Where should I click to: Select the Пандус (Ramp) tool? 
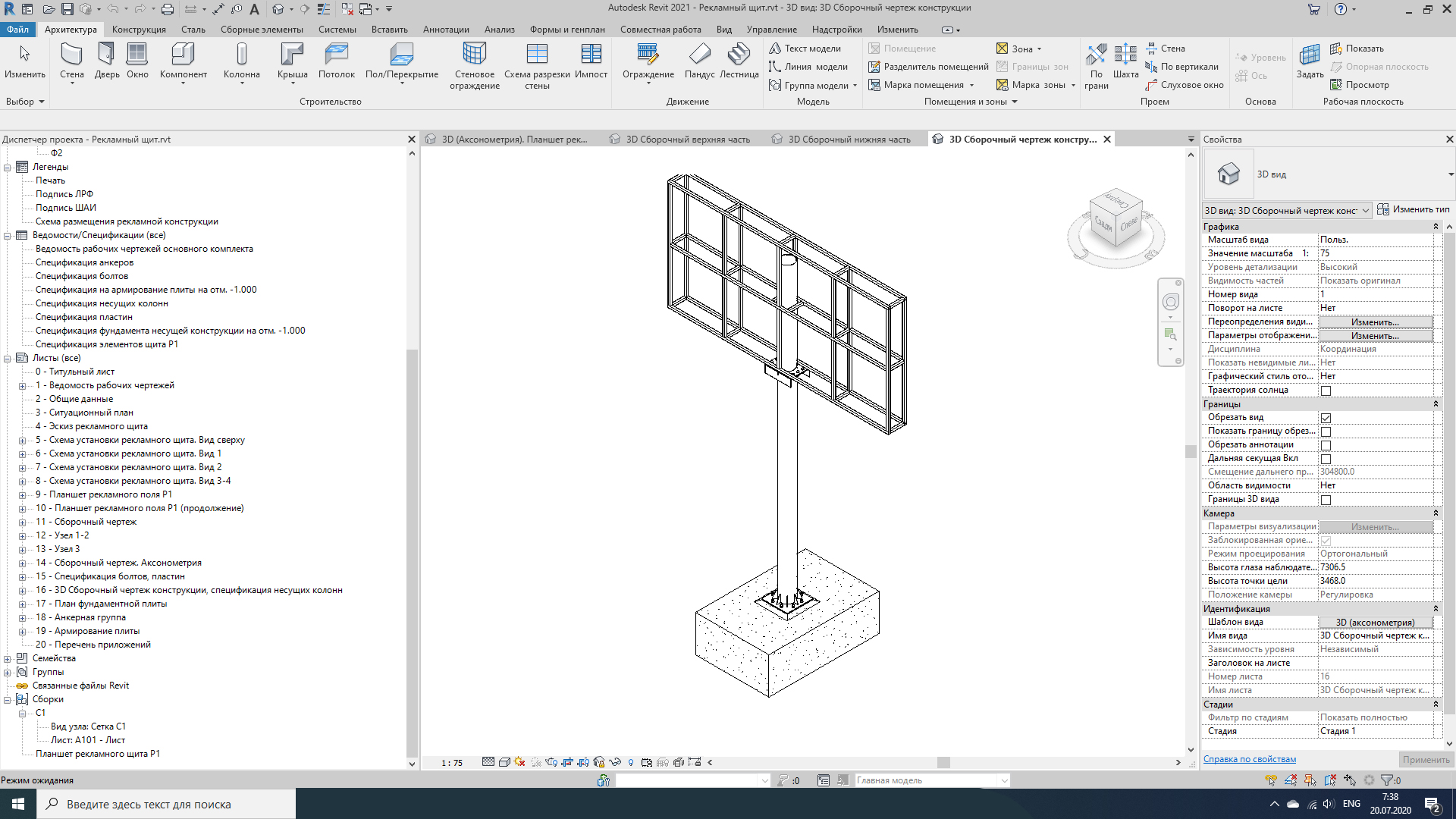699,61
